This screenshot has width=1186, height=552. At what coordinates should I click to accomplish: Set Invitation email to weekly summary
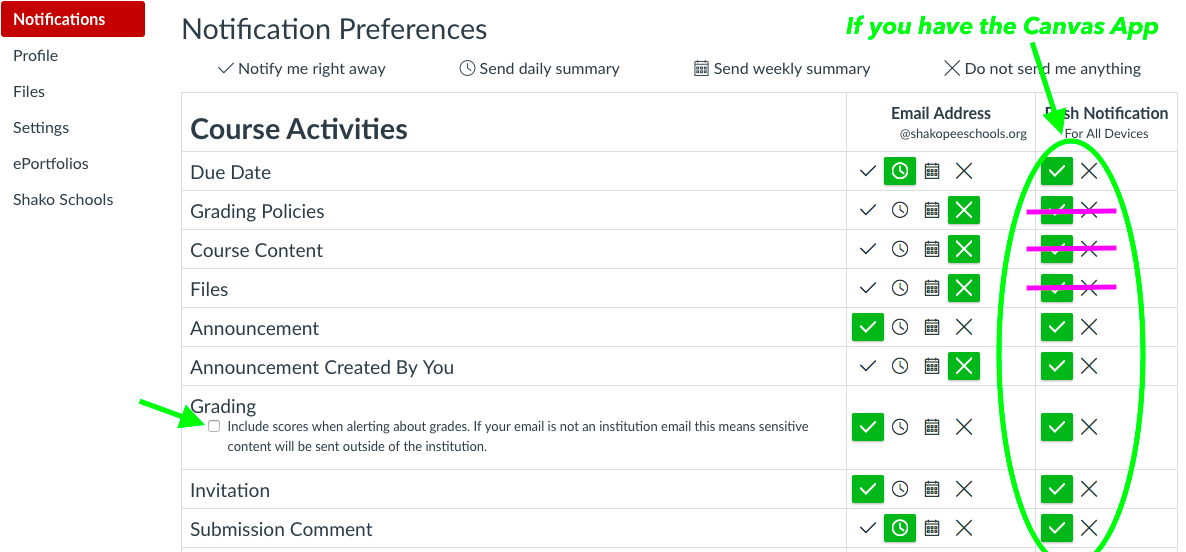coord(932,490)
